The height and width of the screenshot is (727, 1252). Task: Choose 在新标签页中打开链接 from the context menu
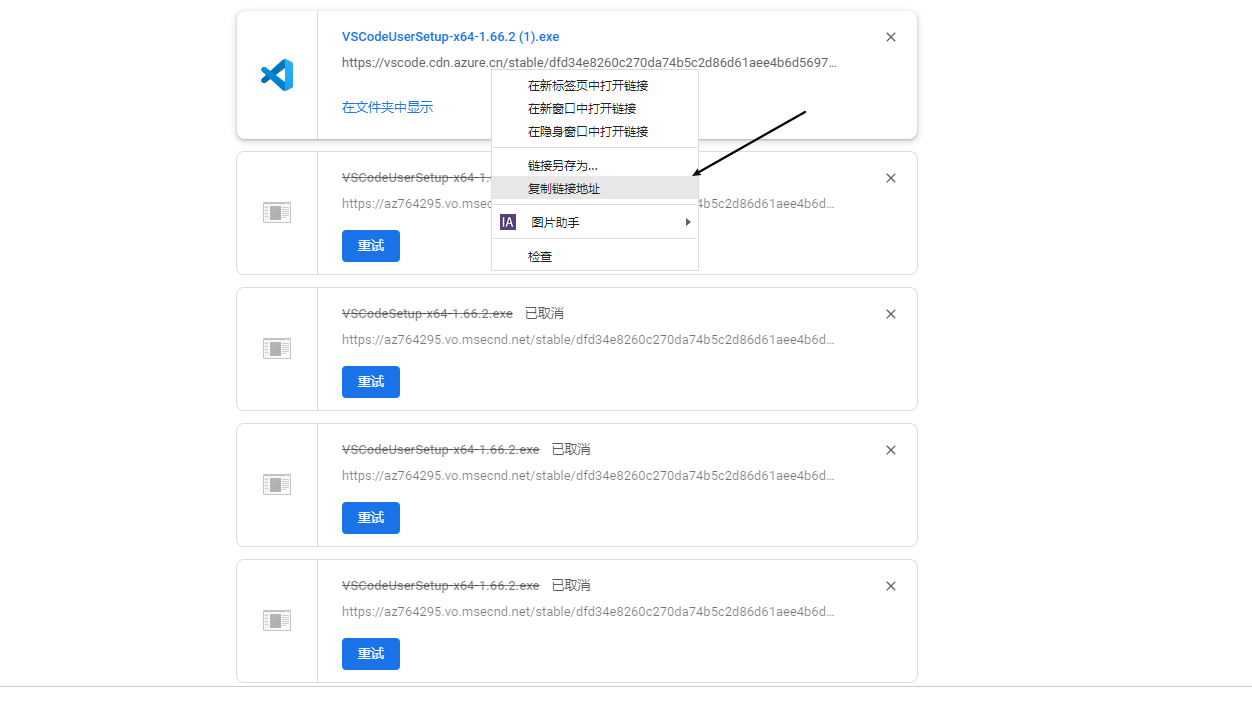(595, 85)
